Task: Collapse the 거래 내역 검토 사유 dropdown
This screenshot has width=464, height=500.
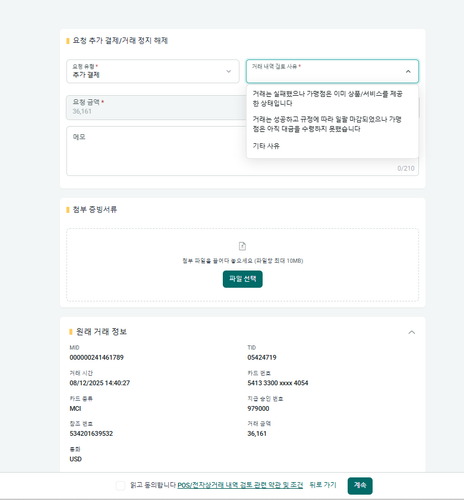Action: coord(408,71)
